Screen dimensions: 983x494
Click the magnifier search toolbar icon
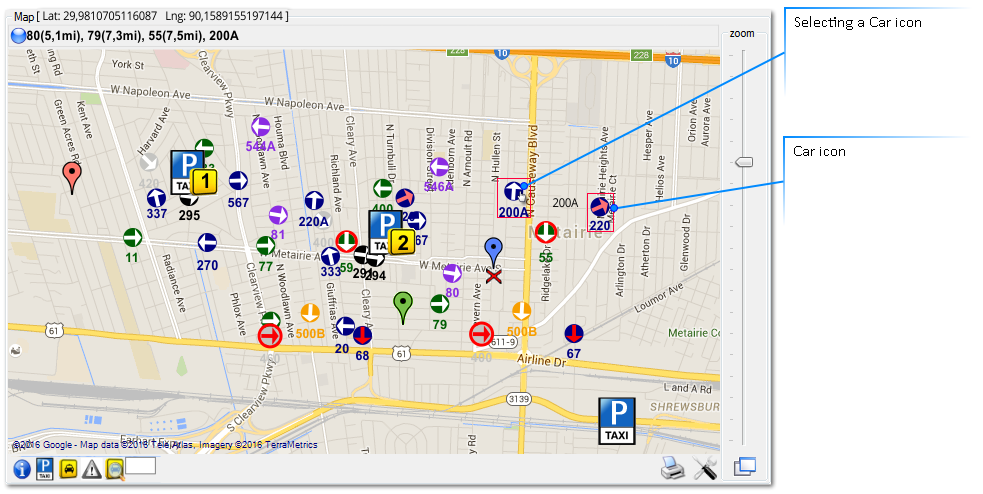115,470
